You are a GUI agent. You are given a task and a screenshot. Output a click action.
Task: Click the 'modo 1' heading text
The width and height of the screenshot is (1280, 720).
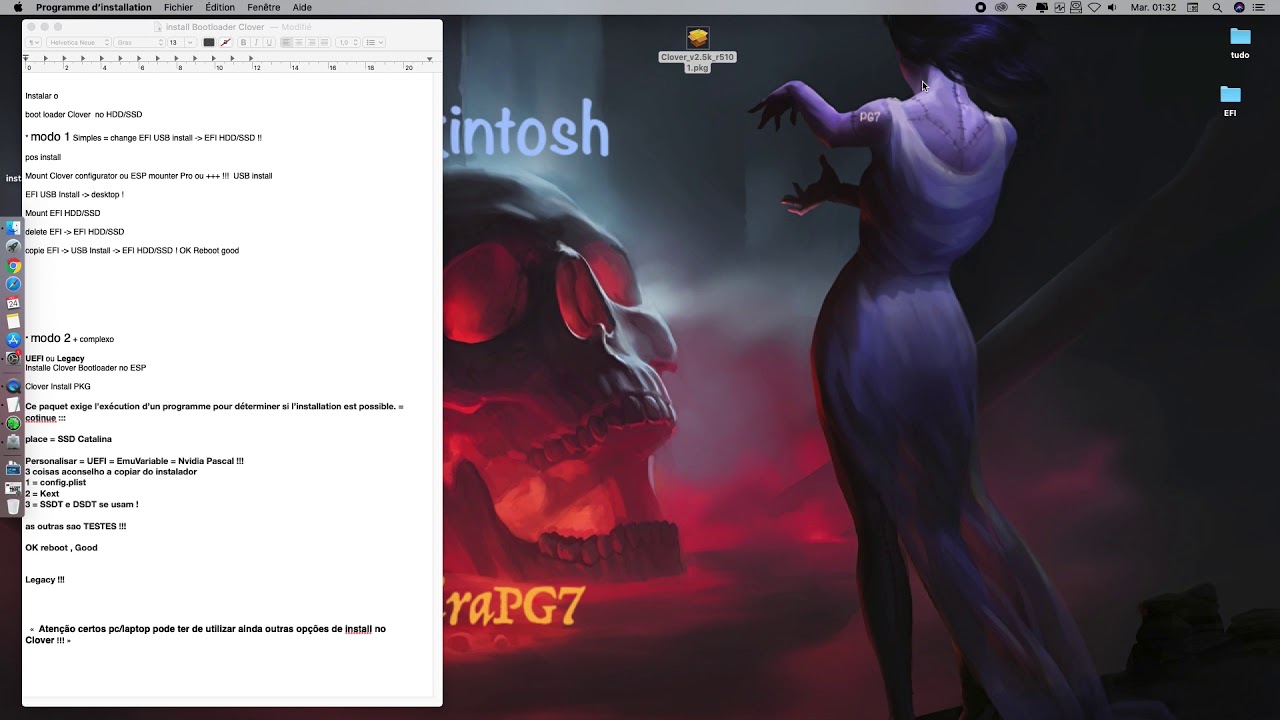(x=50, y=136)
